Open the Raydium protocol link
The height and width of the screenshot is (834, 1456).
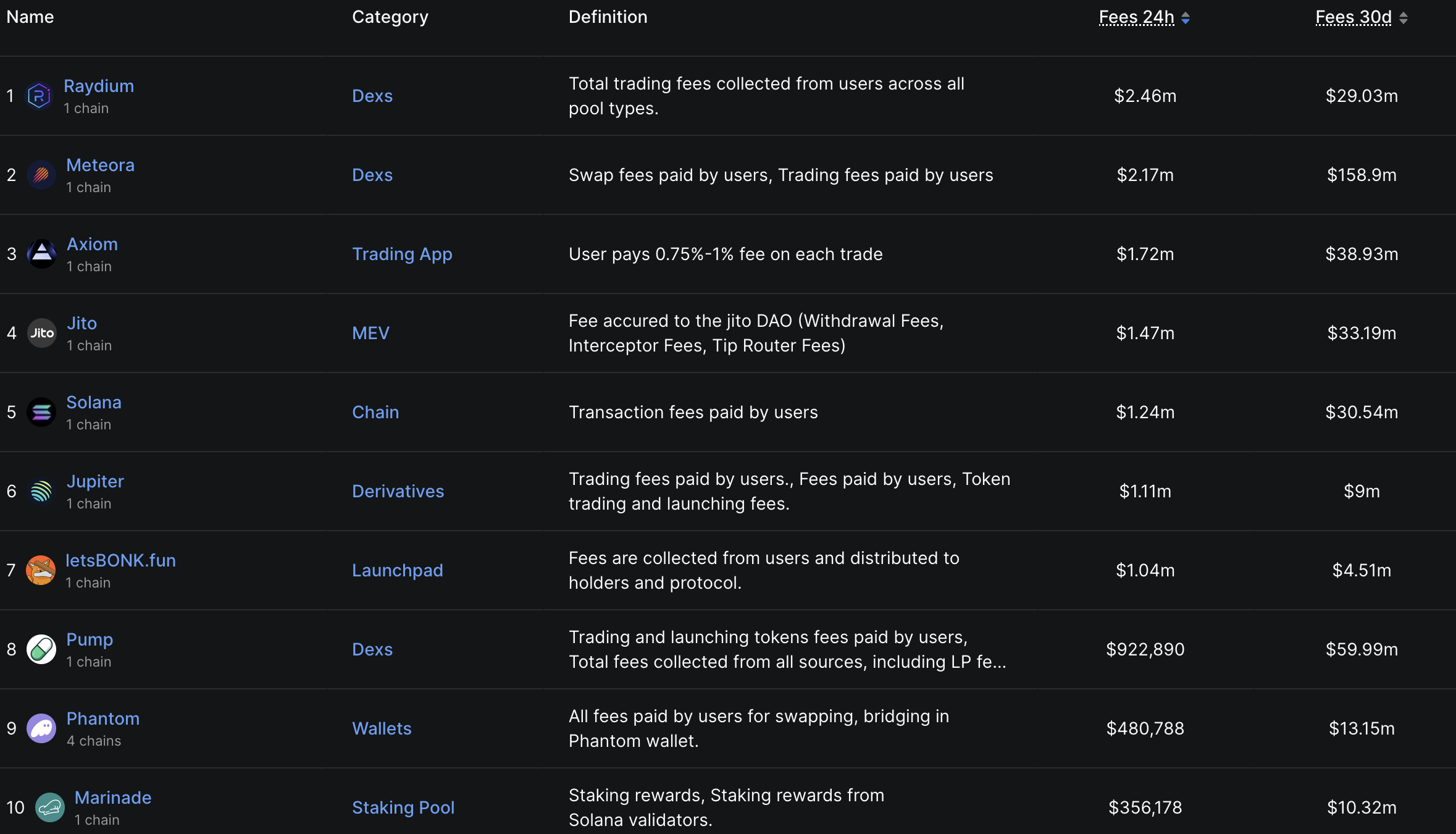pyautogui.click(x=99, y=86)
